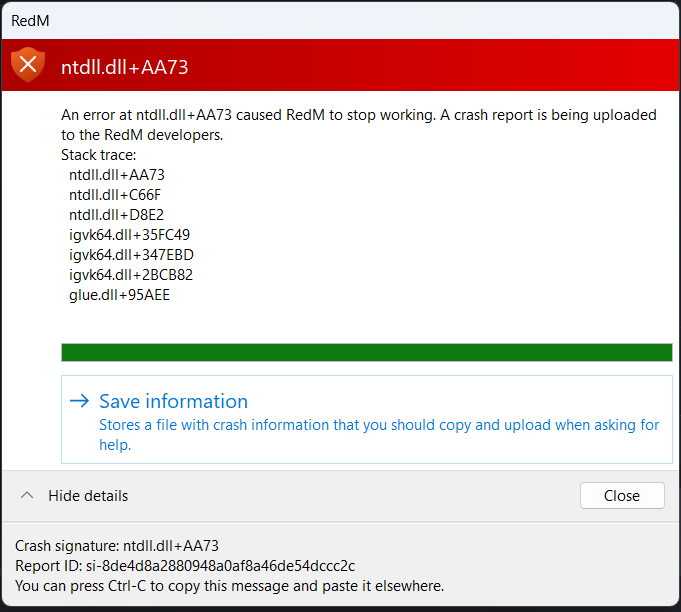Click the Save information arrow icon
The width and height of the screenshot is (681, 612).
[x=80, y=402]
